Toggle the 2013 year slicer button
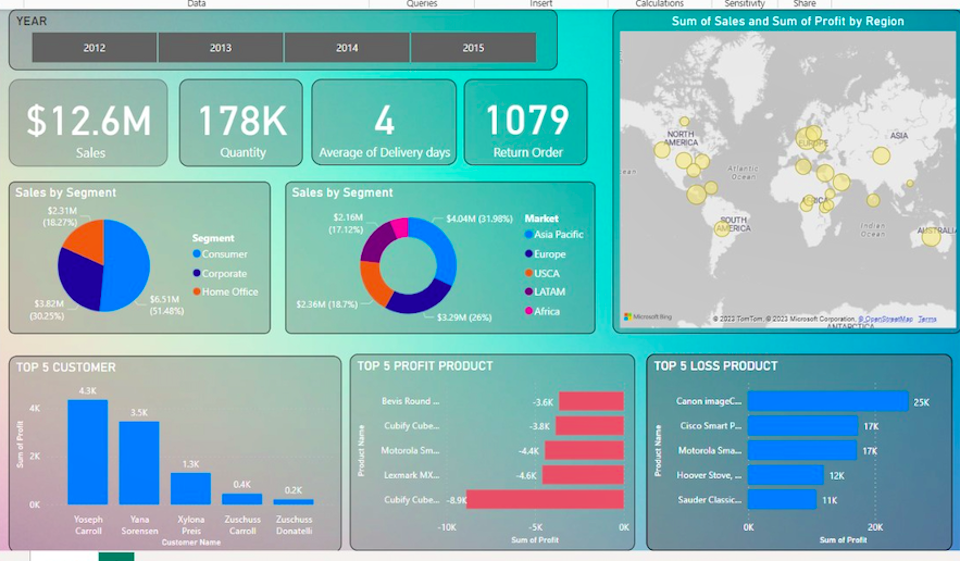 tap(220, 48)
